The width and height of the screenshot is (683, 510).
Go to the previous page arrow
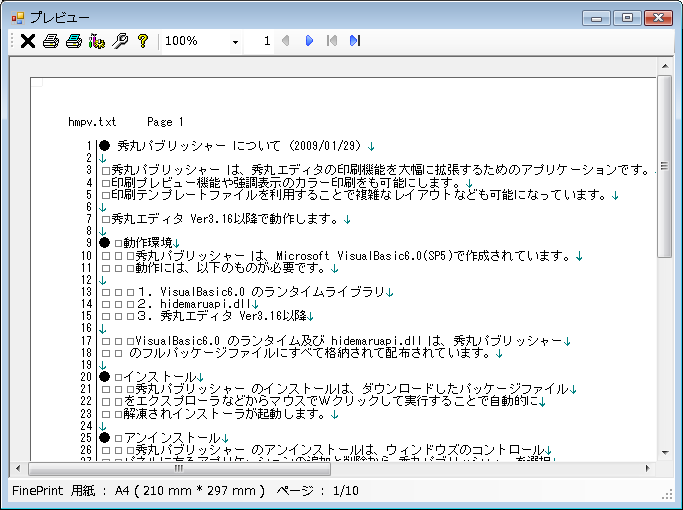(x=286, y=41)
